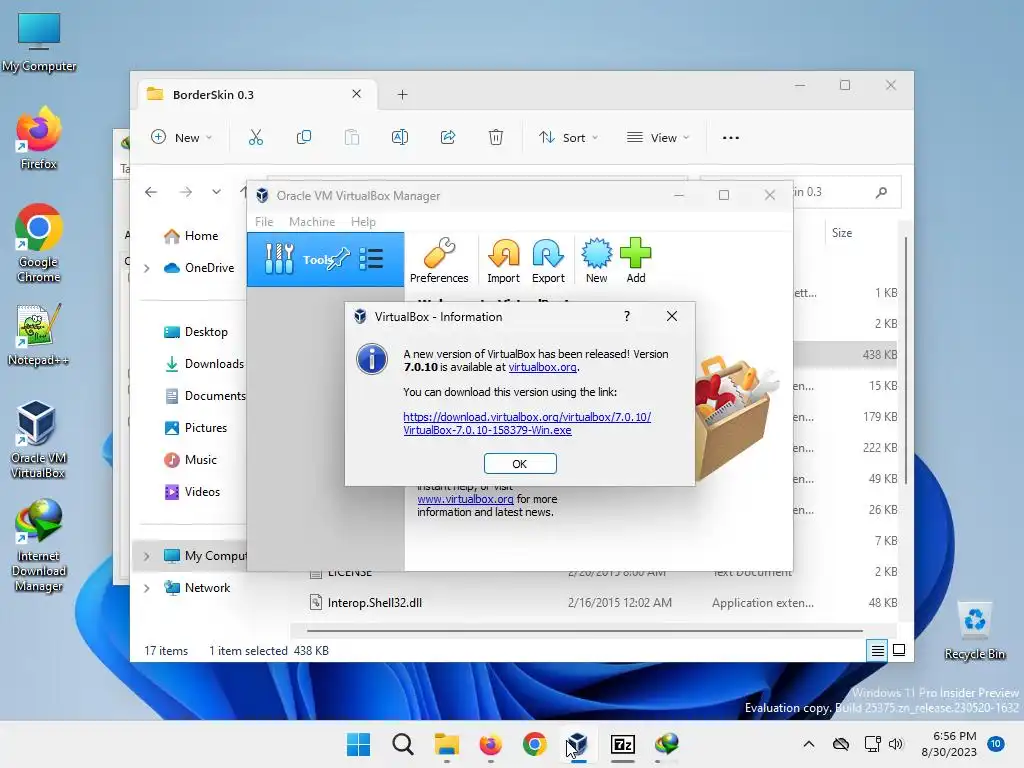Switch to large thumbnails view icon

click(x=899, y=650)
